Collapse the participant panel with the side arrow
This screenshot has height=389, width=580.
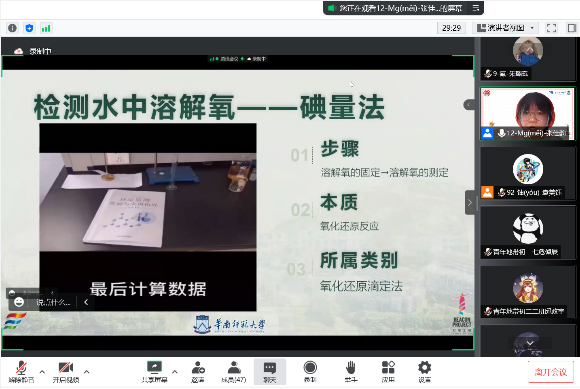(469, 203)
